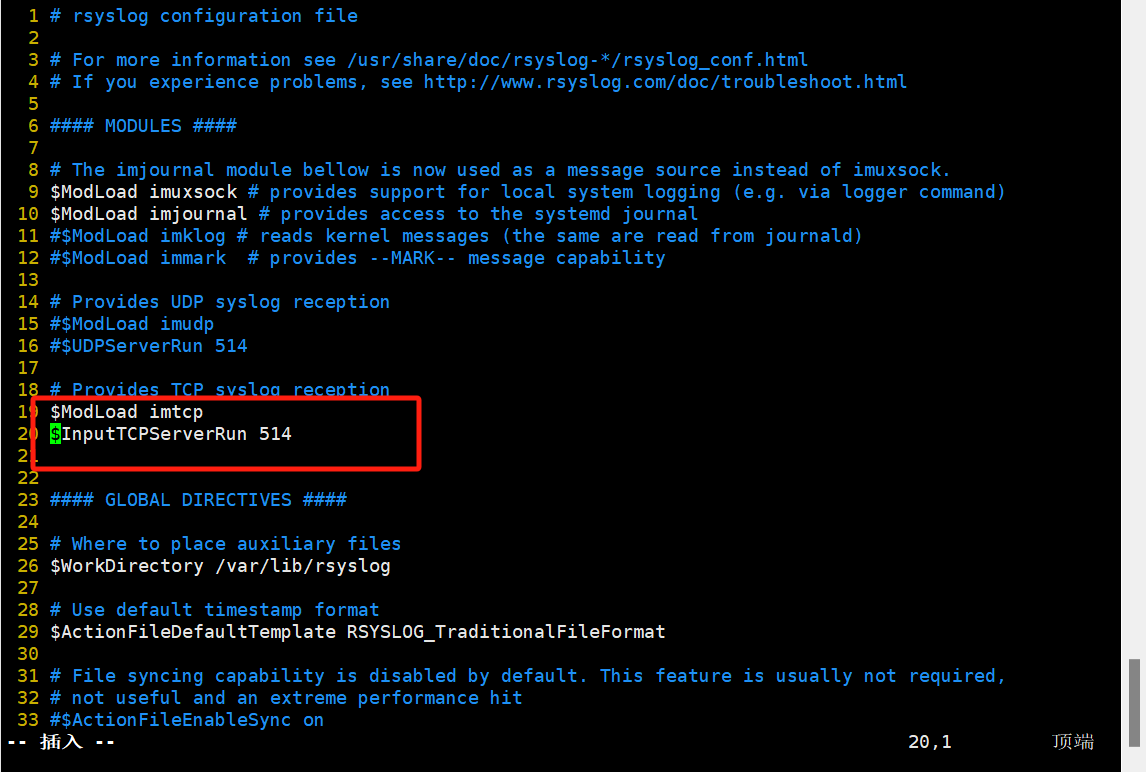Click the '#$UDPServerRun 514' line

point(148,346)
